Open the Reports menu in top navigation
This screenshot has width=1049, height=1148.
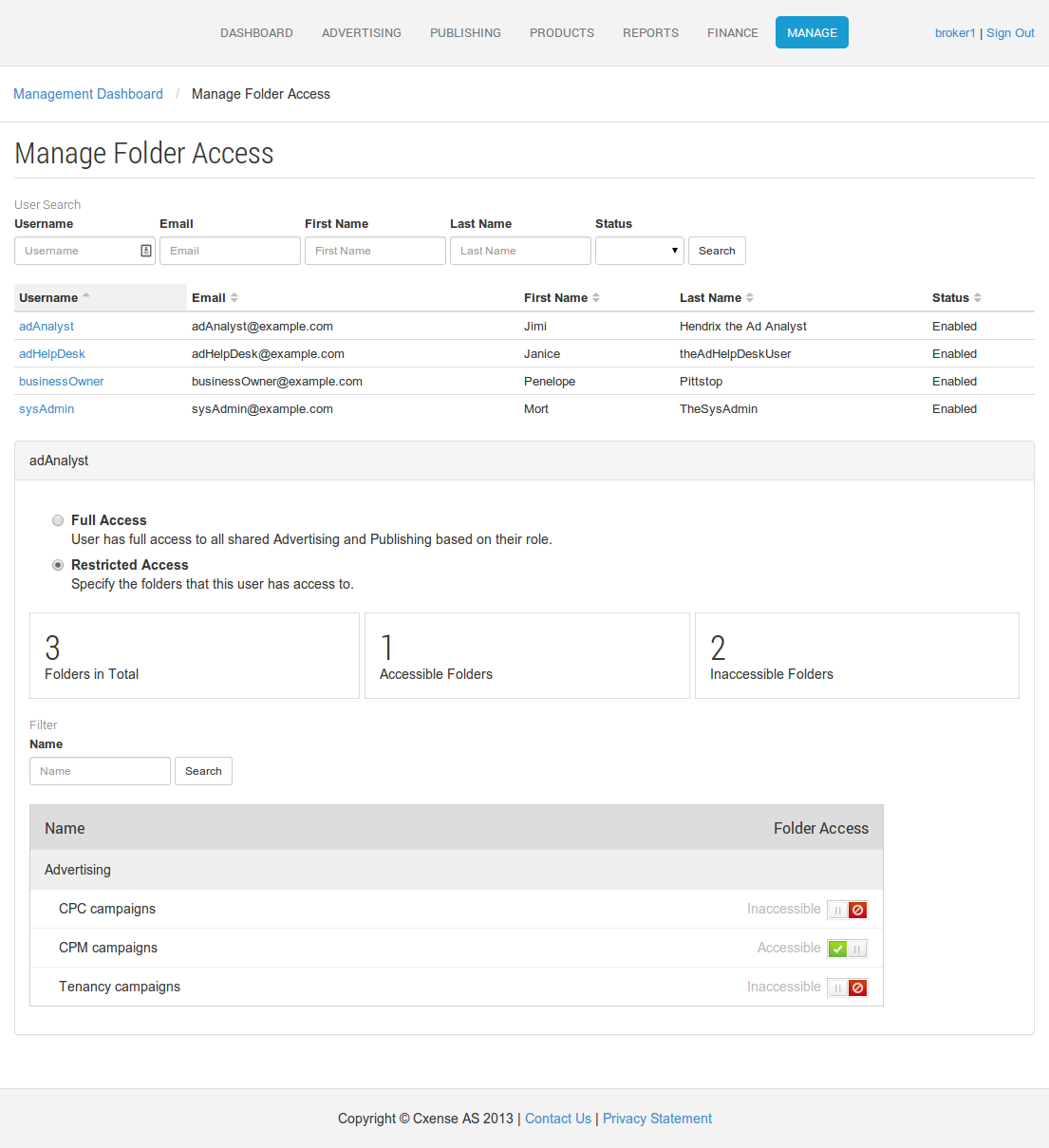point(650,32)
